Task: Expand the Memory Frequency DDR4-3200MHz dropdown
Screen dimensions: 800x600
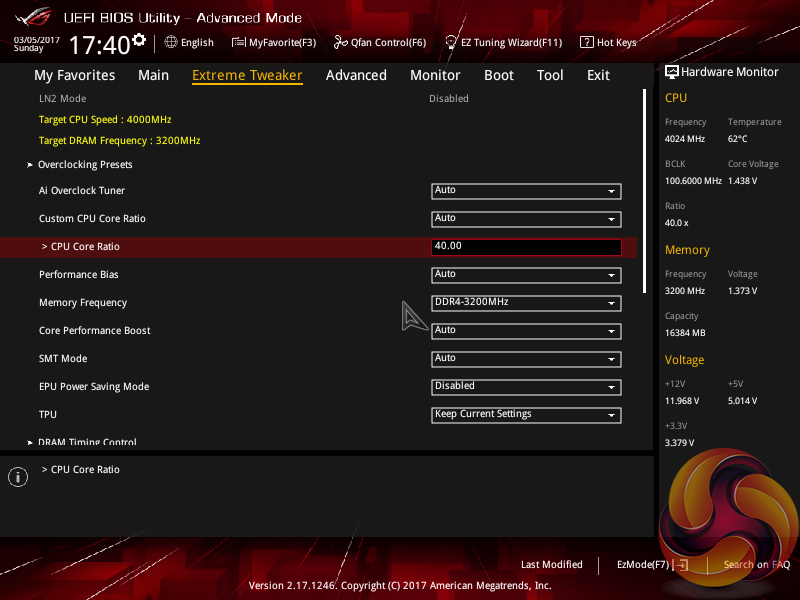Action: 526,303
